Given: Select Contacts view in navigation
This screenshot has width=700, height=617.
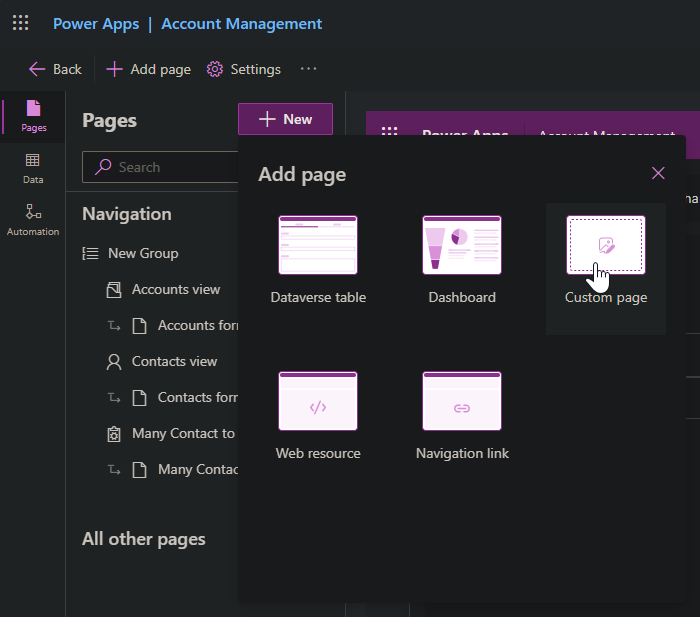Looking at the screenshot, I should coord(175,362).
